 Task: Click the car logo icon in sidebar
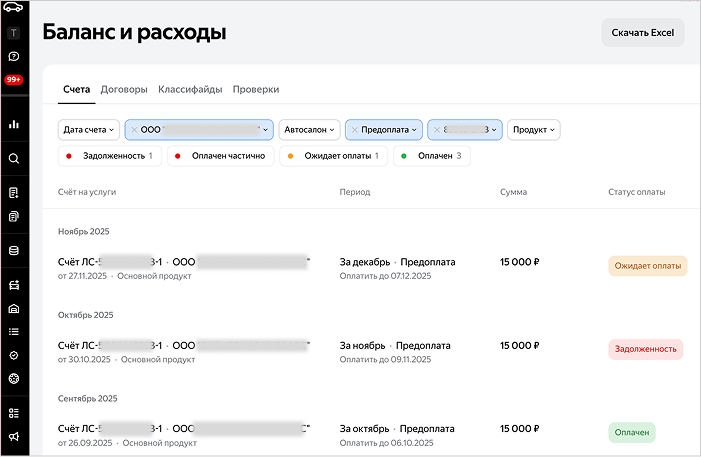click(x=13, y=7)
